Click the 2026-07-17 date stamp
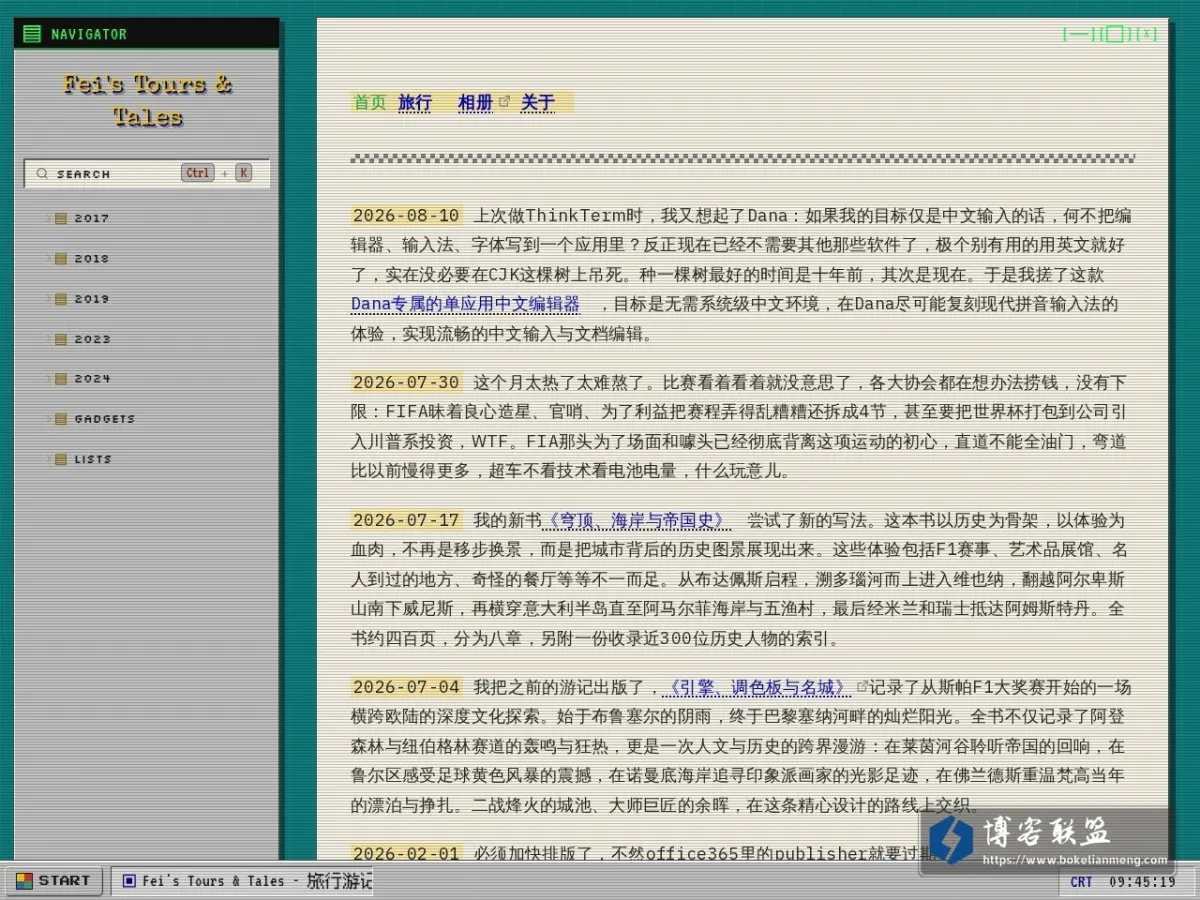 (x=406, y=520)
